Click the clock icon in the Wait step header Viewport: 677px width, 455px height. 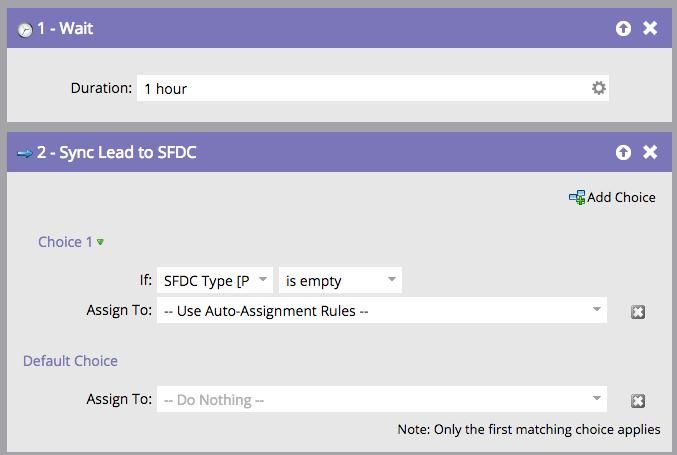[25, 29]
